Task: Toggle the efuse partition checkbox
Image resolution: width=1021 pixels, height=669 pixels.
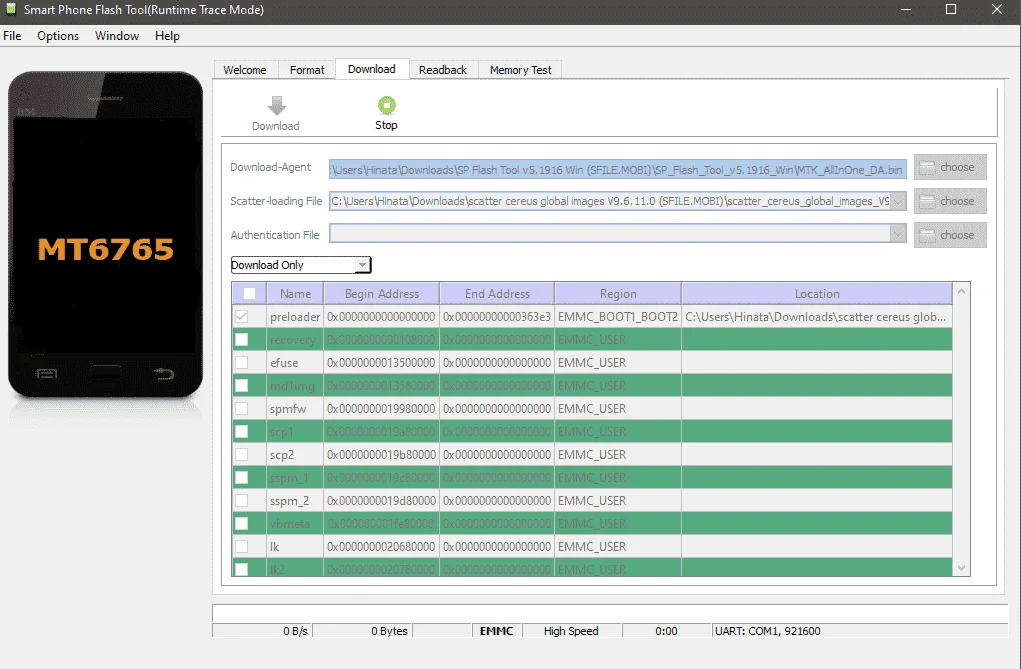Action: [242, 362]
